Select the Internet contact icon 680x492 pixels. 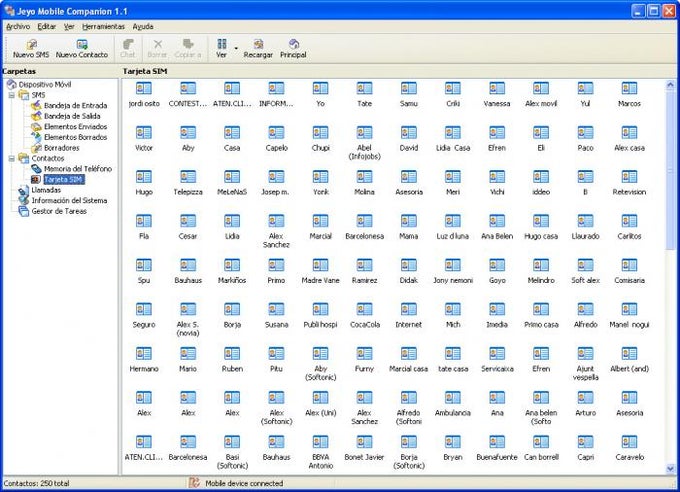pos(409,310)
